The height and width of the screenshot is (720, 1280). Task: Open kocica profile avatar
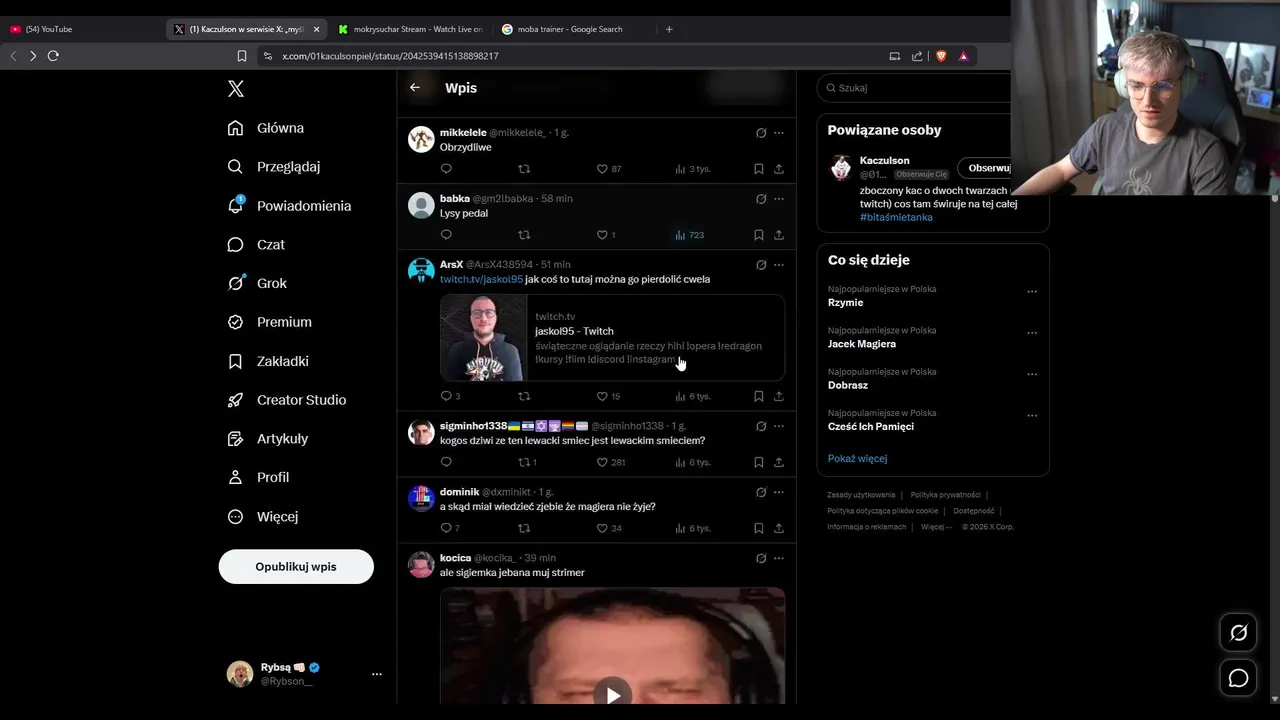[x=421, y=565]
